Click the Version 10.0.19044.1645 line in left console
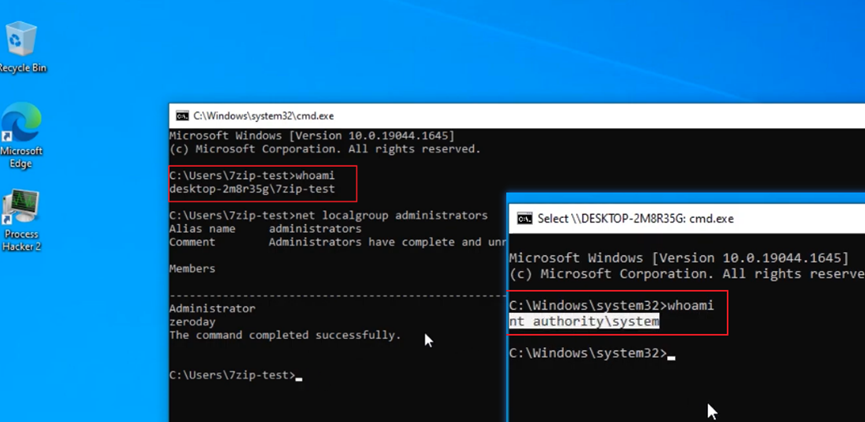 pos(312,135)
